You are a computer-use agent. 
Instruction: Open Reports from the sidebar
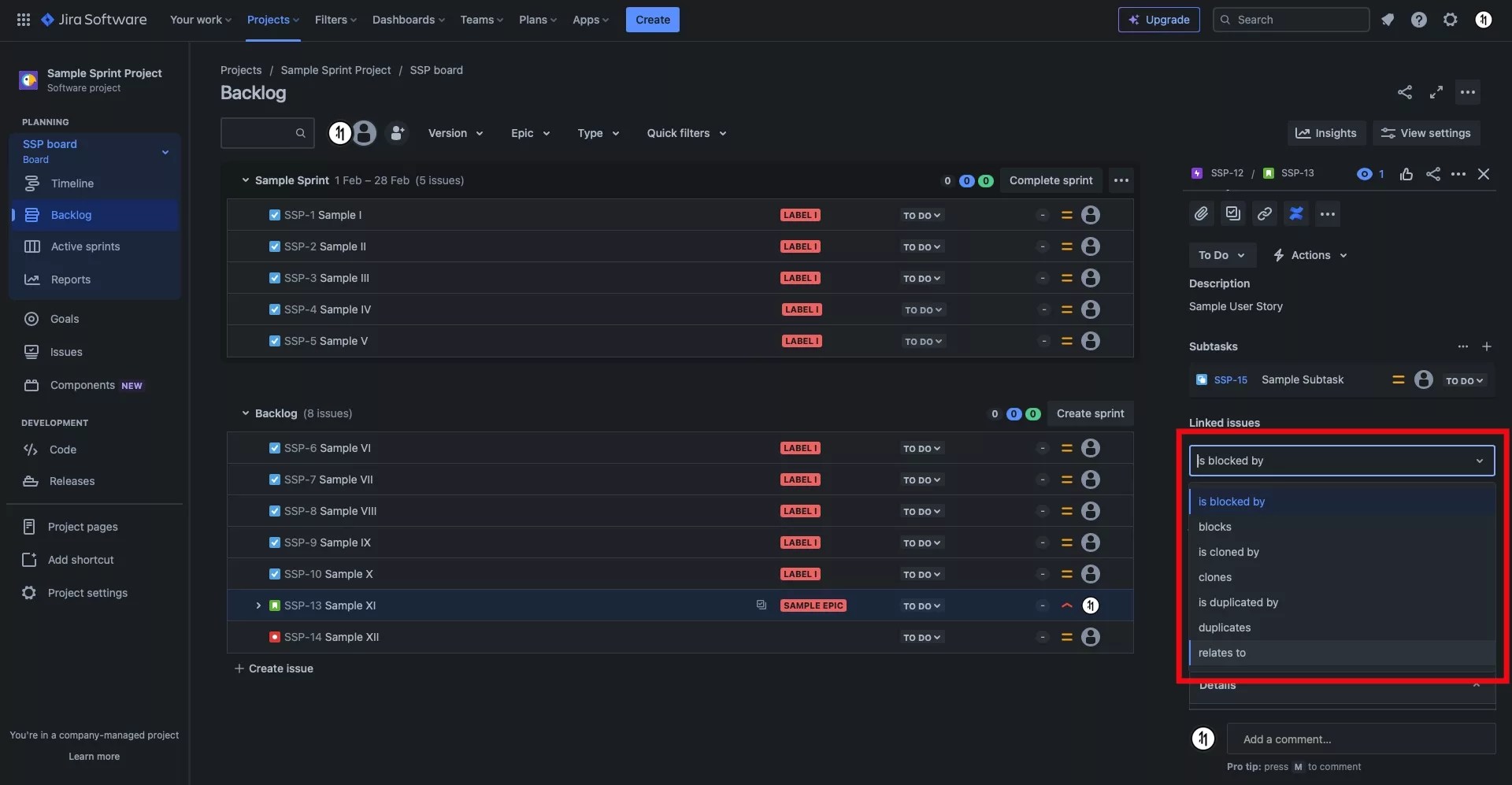pyautogui.click(x=70, y=280)
